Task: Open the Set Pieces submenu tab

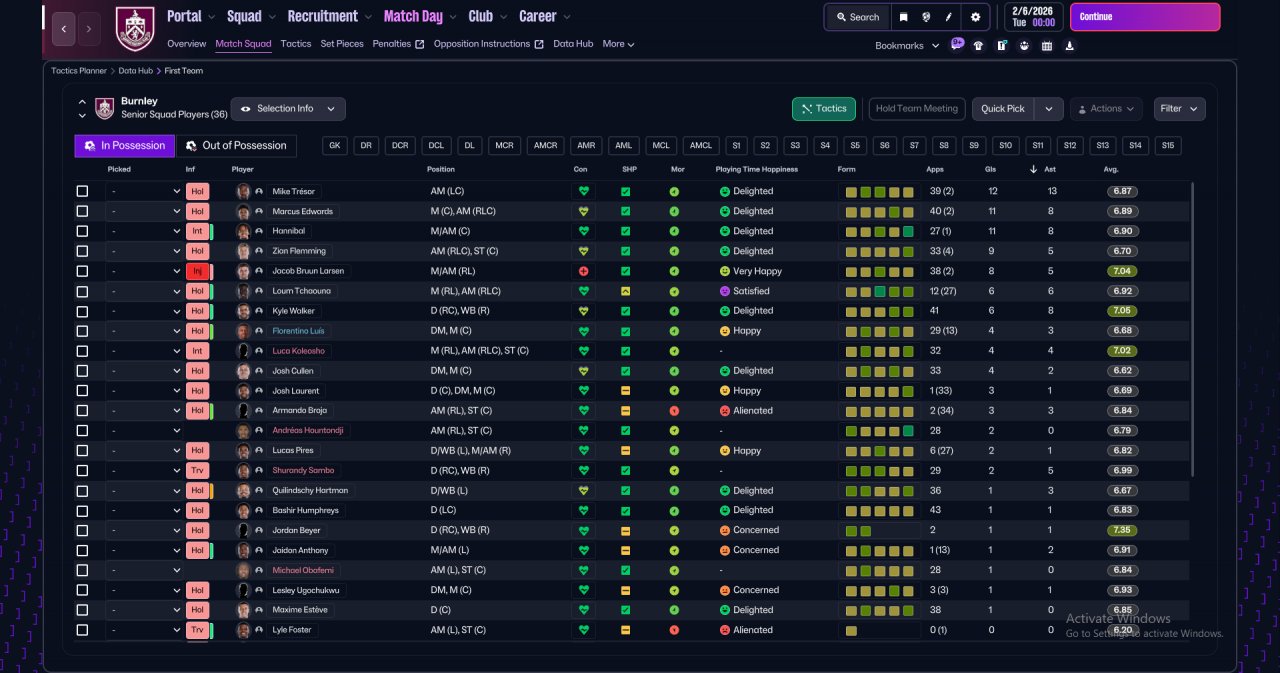Action: pos(342,44)
